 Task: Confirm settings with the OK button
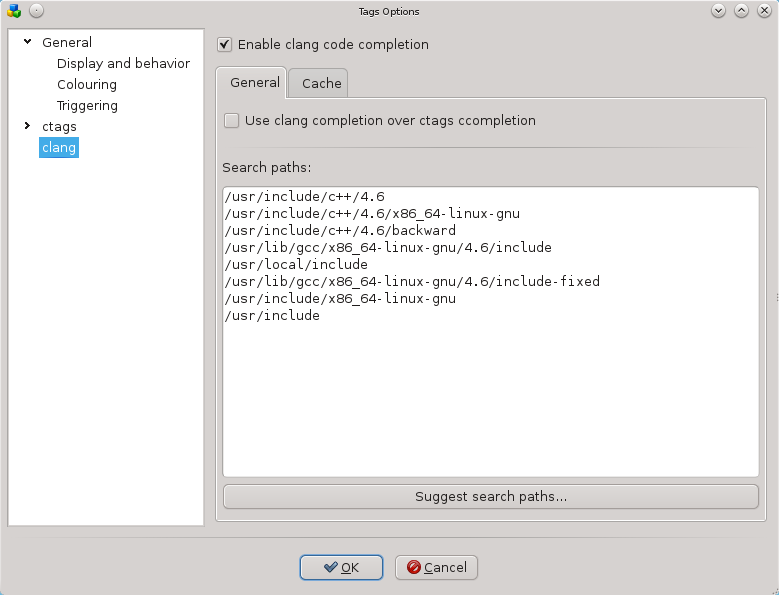[341, 567]
